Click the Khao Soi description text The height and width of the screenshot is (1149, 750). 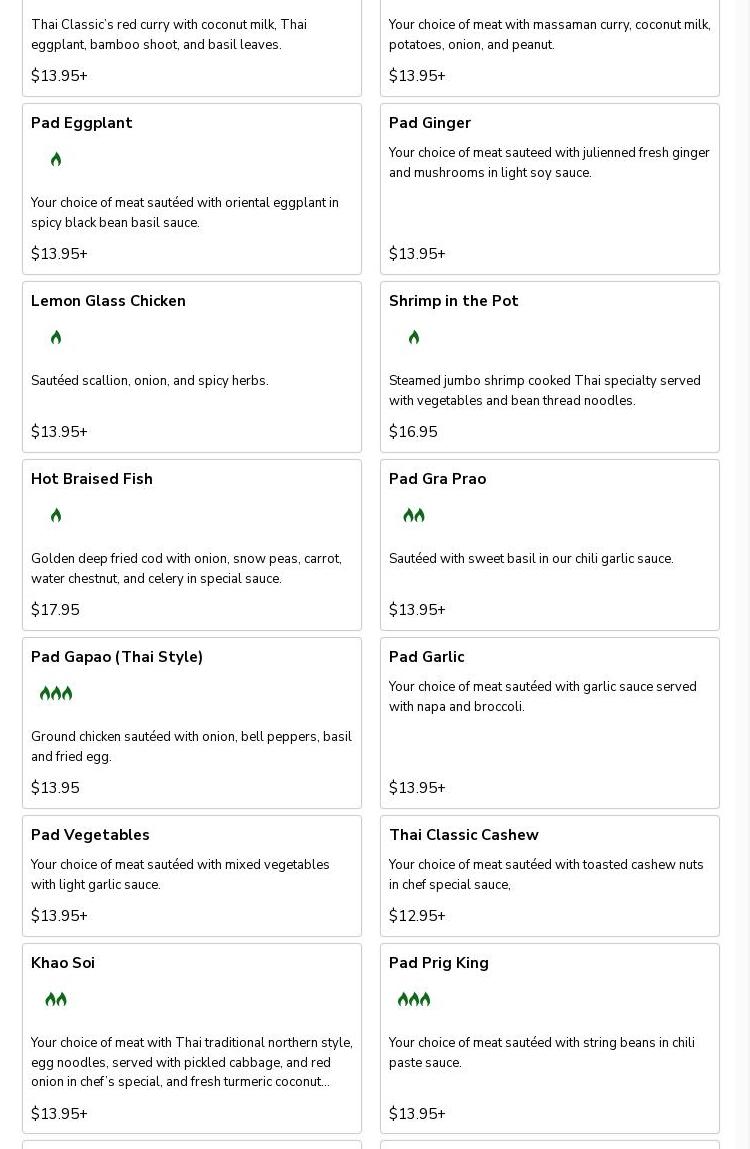pyautogui.click(x=191, y=1062)
